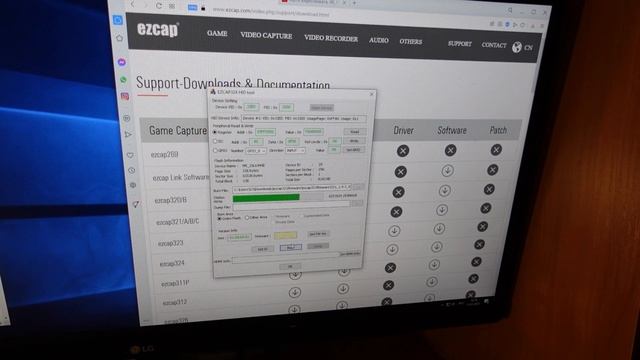640x360 pixels.
Task: Click the OK button in HID tool
Action: pyautogui.click(x=290, y=266)
